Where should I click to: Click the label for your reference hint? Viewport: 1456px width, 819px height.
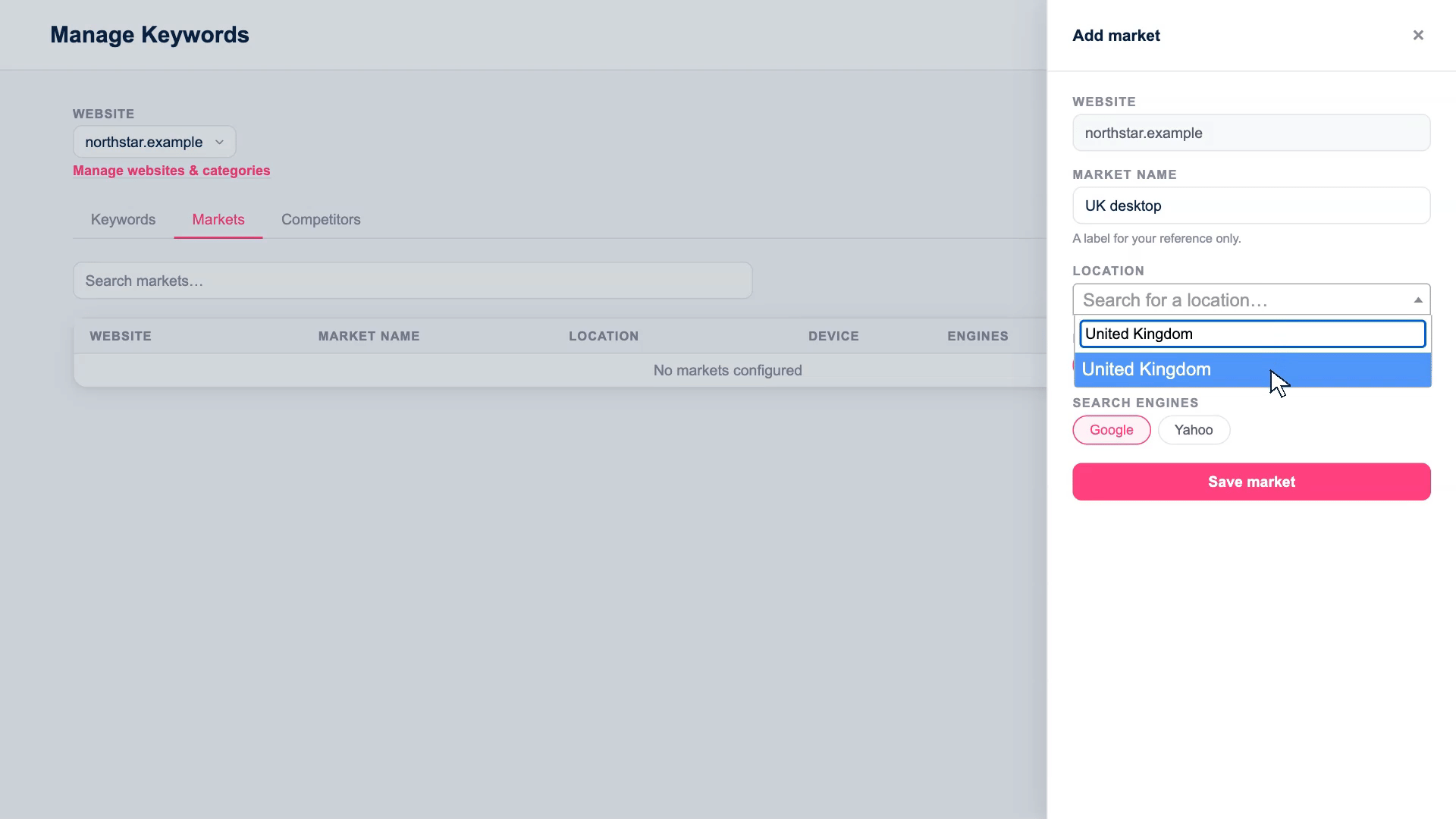(1156, 239)
